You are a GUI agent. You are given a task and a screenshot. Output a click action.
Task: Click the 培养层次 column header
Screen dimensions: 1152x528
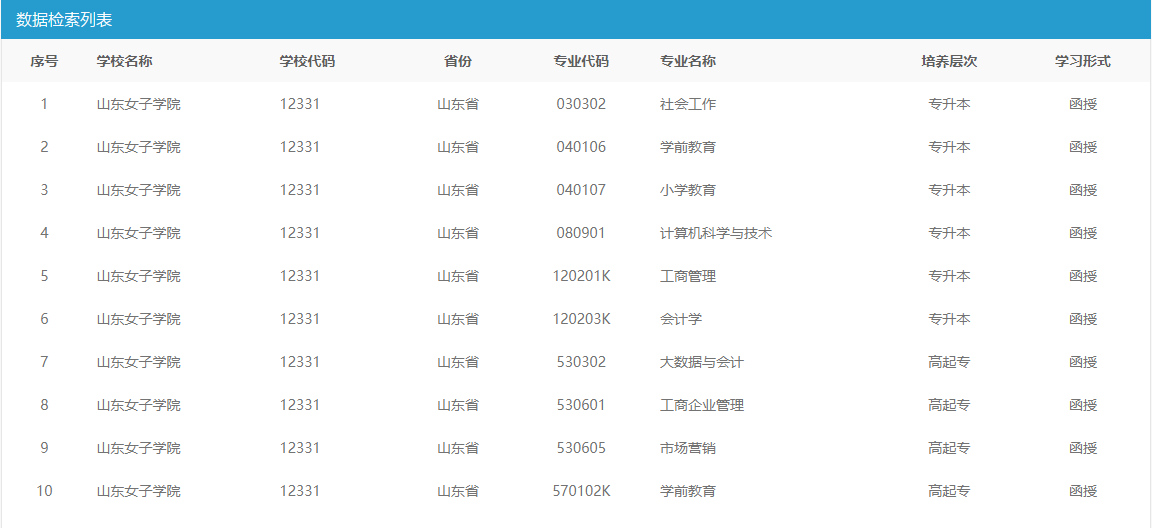click(x=949, y=61)
